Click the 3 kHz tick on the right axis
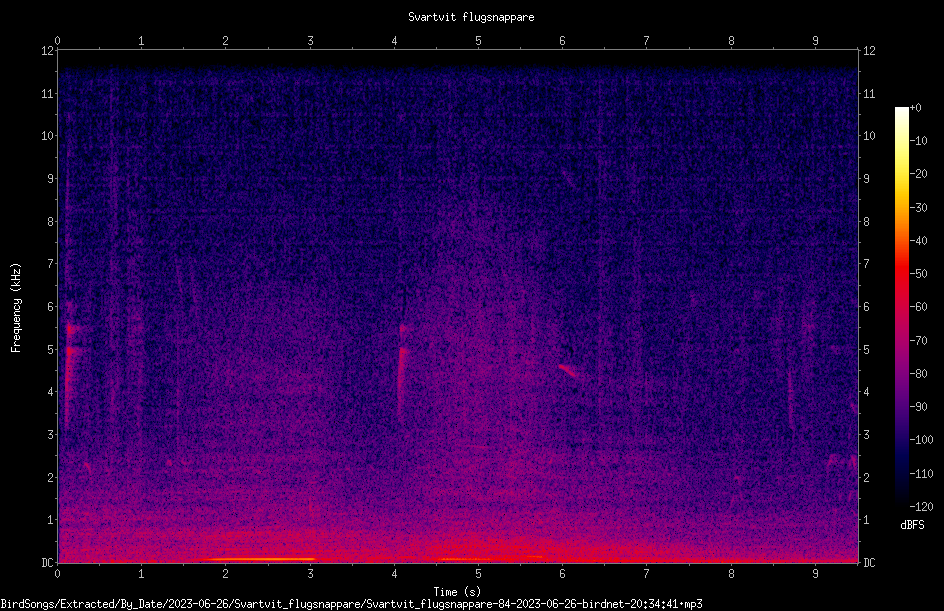This screenshot has height=611, width=944. tap(867, 435)
